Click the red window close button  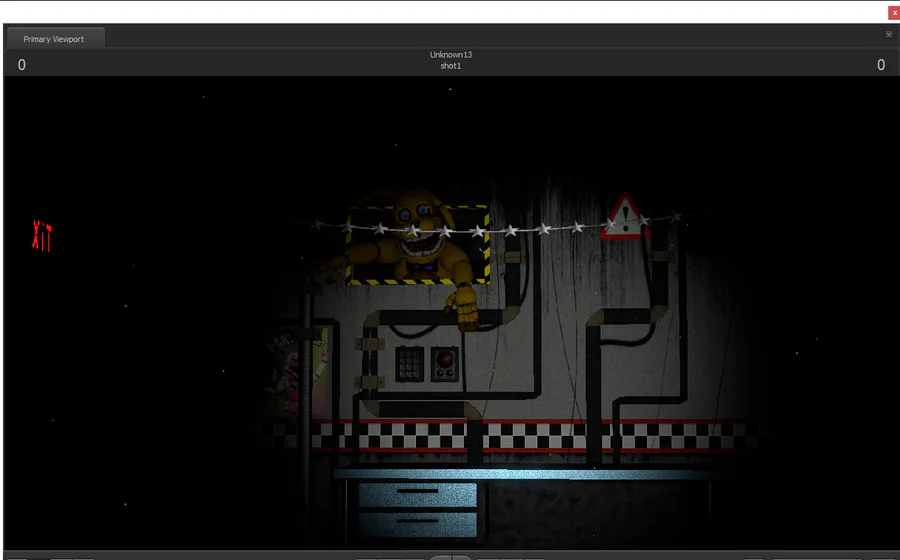tap(894, 12)
